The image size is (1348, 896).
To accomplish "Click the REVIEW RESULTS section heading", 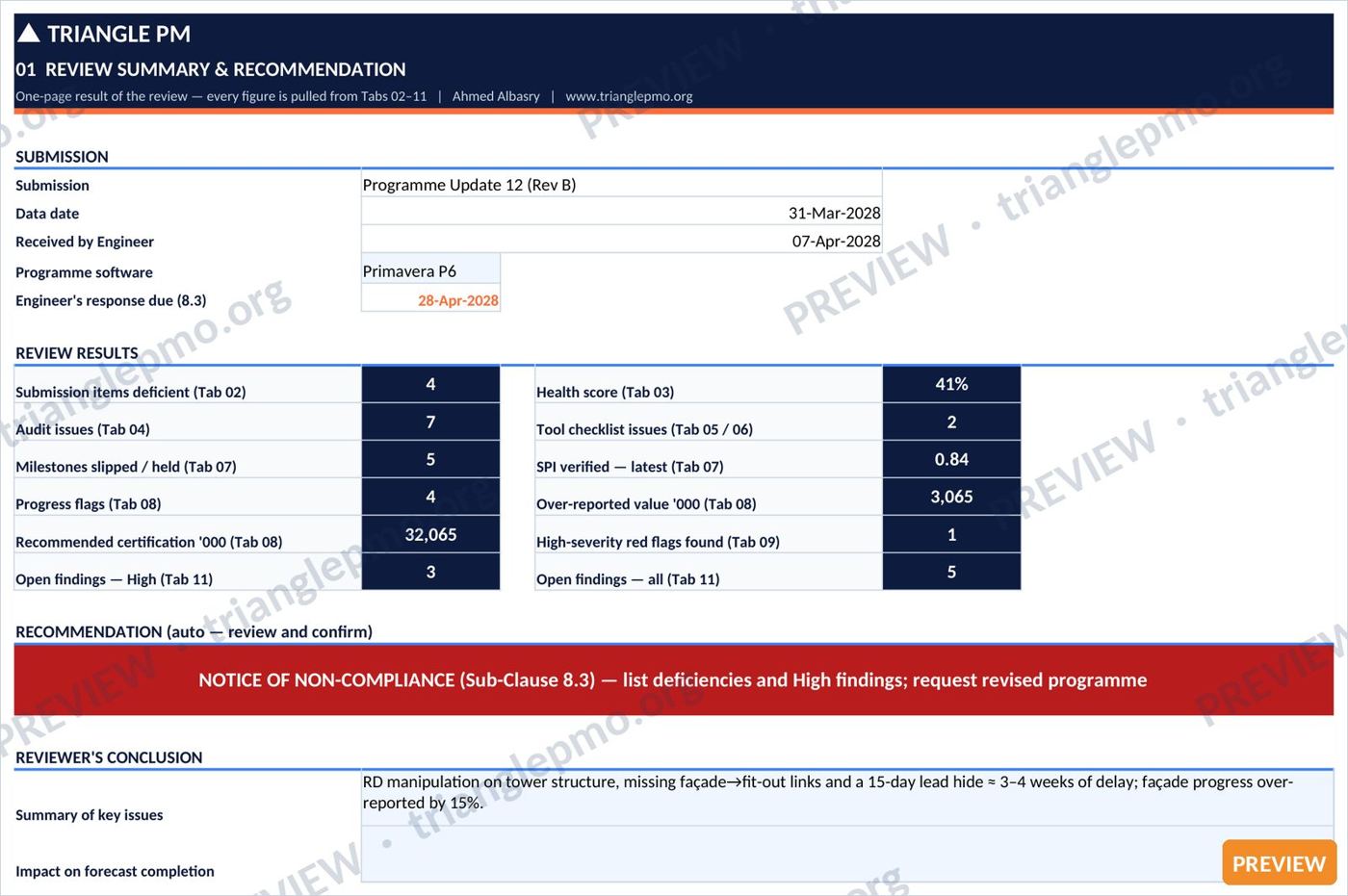I will 77,353.
